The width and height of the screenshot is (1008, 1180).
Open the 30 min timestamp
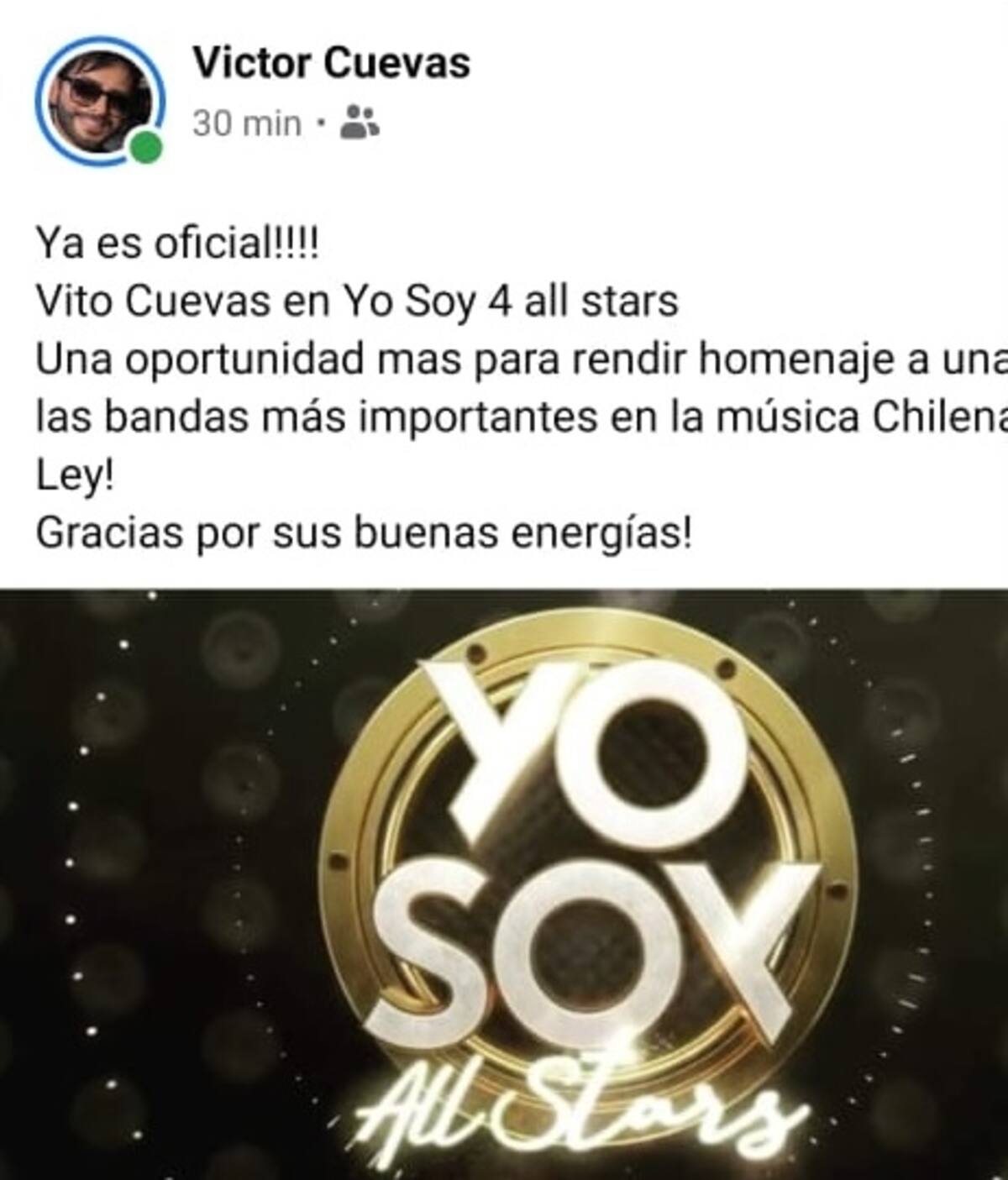[246, 123]
